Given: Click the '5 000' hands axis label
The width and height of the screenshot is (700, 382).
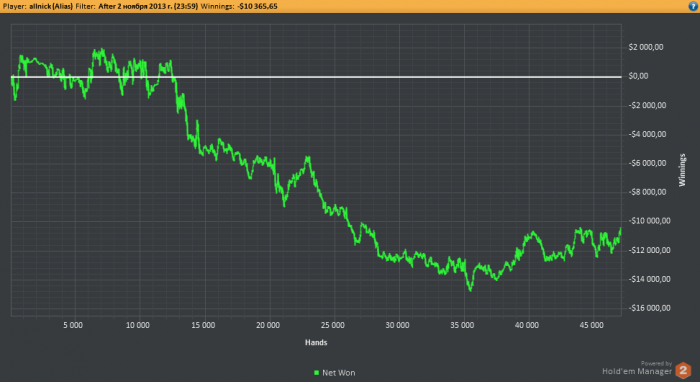Looking at the screenshot, I should click(73, 325).
